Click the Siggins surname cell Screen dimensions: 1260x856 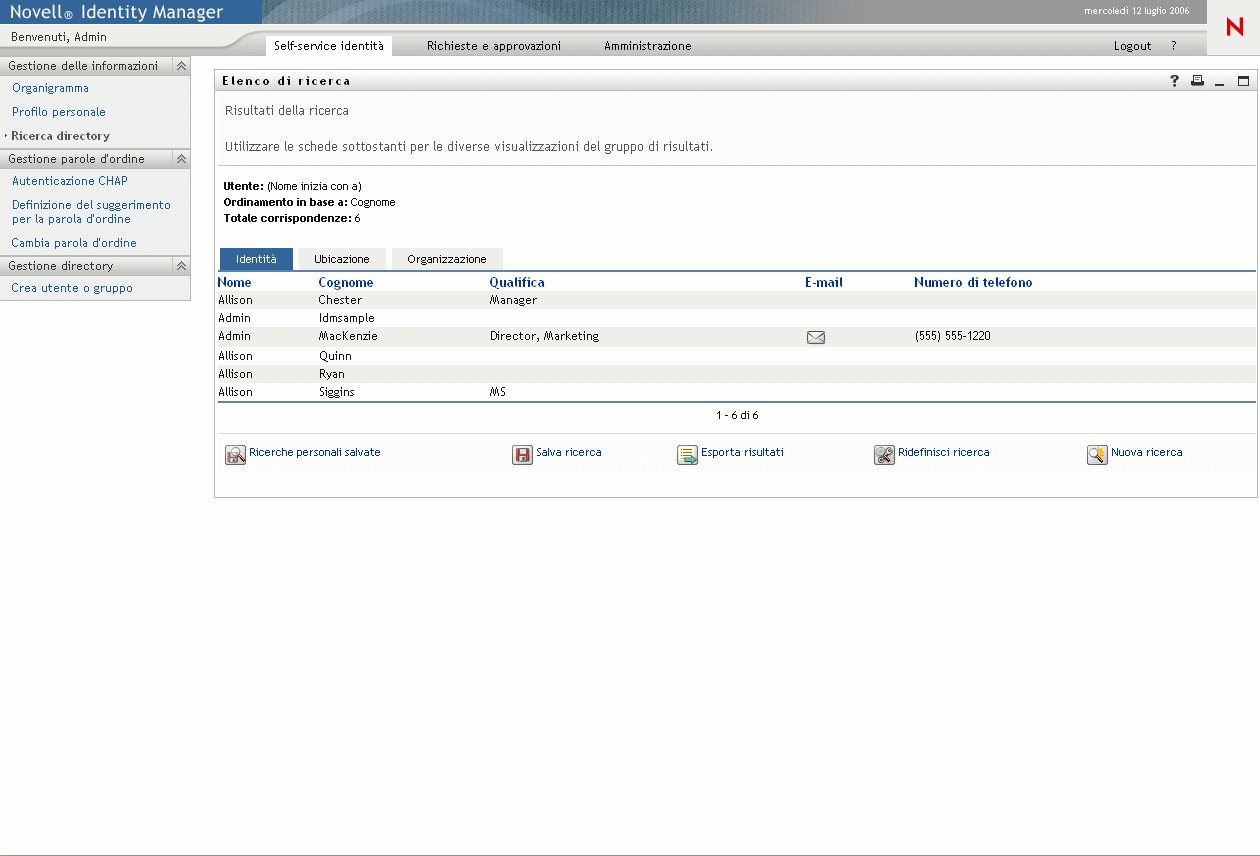click(337, 392)
